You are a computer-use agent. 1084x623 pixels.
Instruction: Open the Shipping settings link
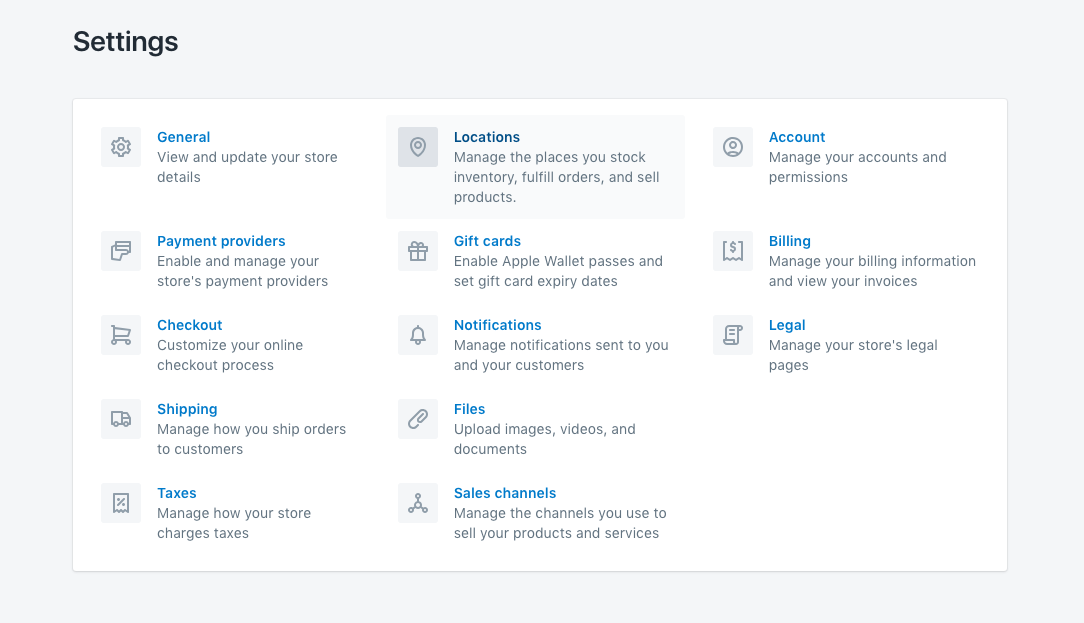click(187, 409)
